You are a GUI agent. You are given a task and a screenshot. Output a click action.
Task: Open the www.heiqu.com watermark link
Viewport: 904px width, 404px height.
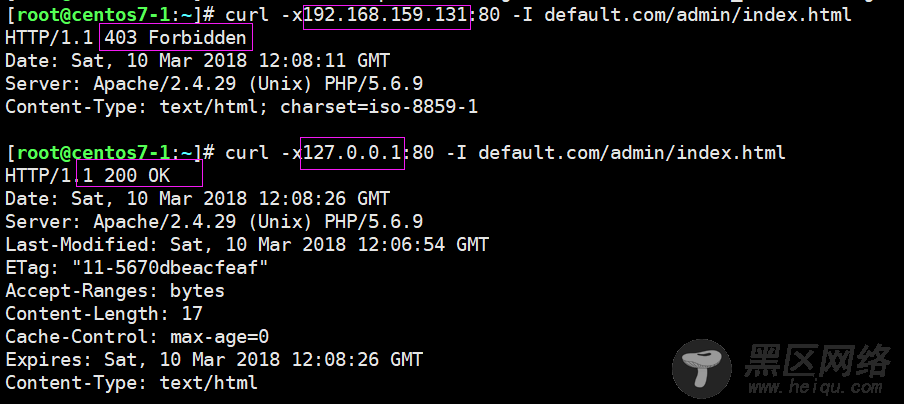(x=815, y=386)
